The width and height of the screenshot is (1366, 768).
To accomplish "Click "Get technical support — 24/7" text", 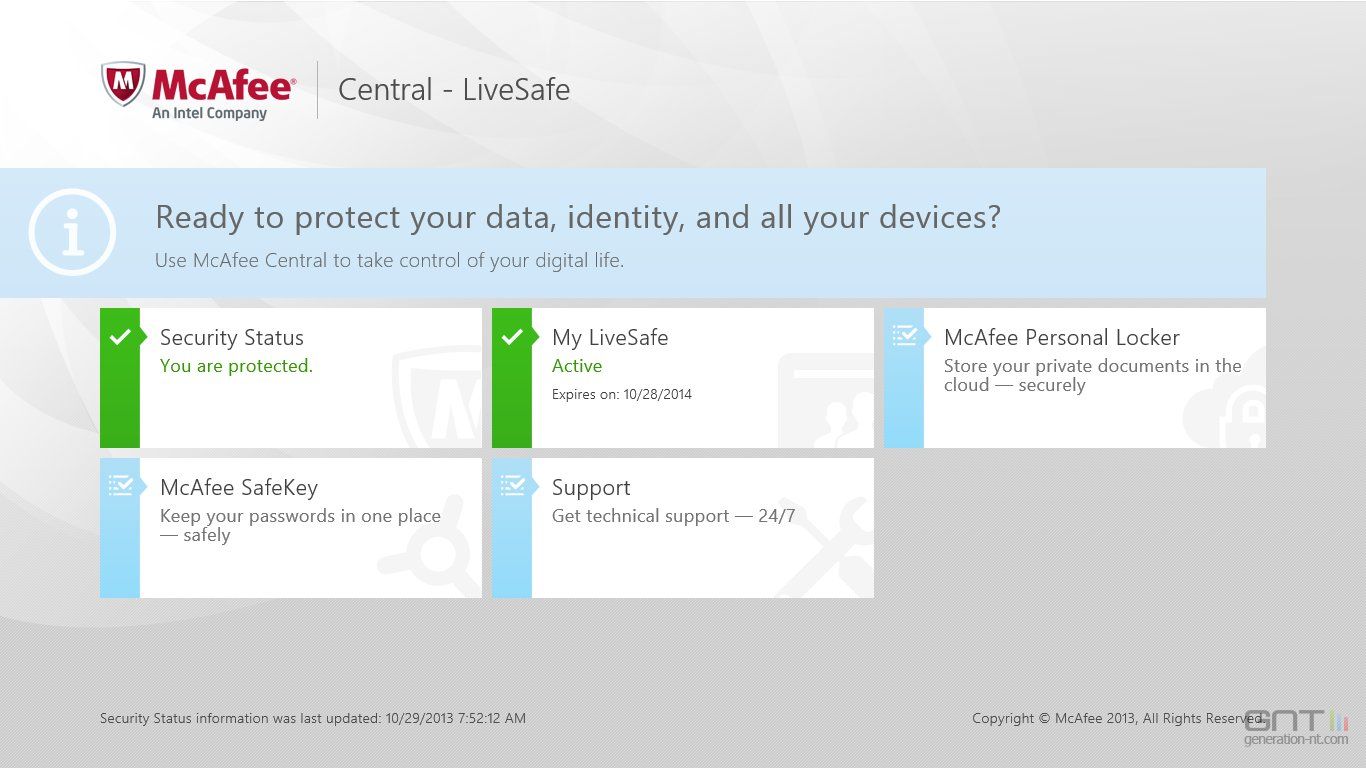I will 673,516.
